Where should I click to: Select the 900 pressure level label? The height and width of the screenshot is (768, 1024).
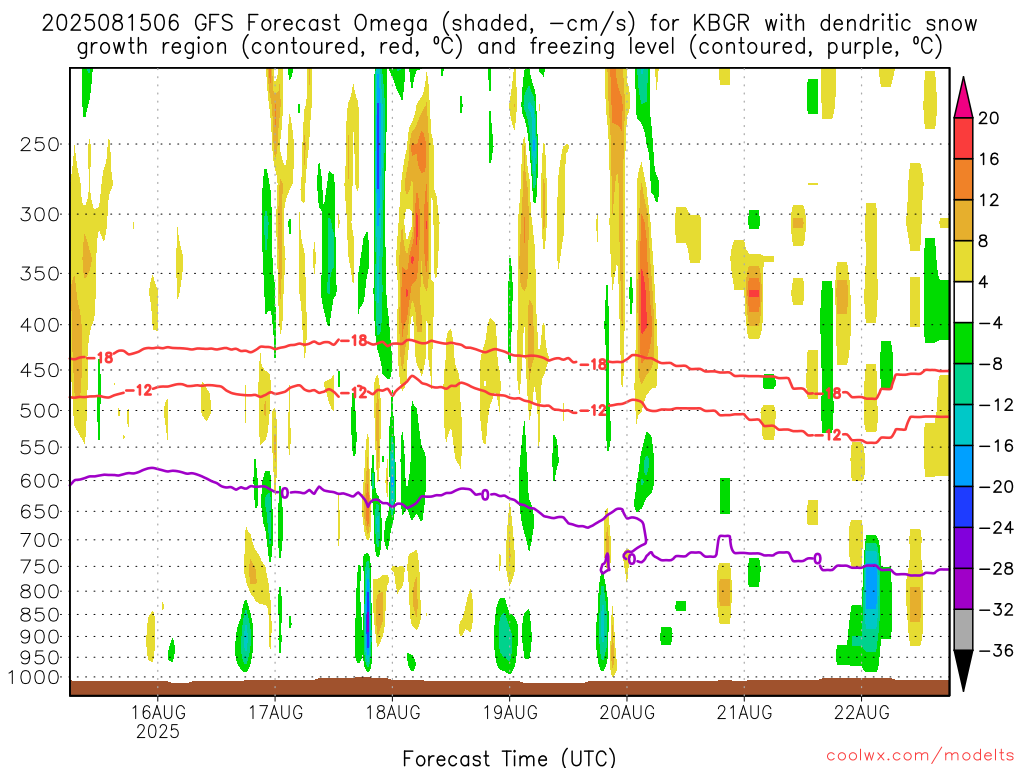[40, 637]
